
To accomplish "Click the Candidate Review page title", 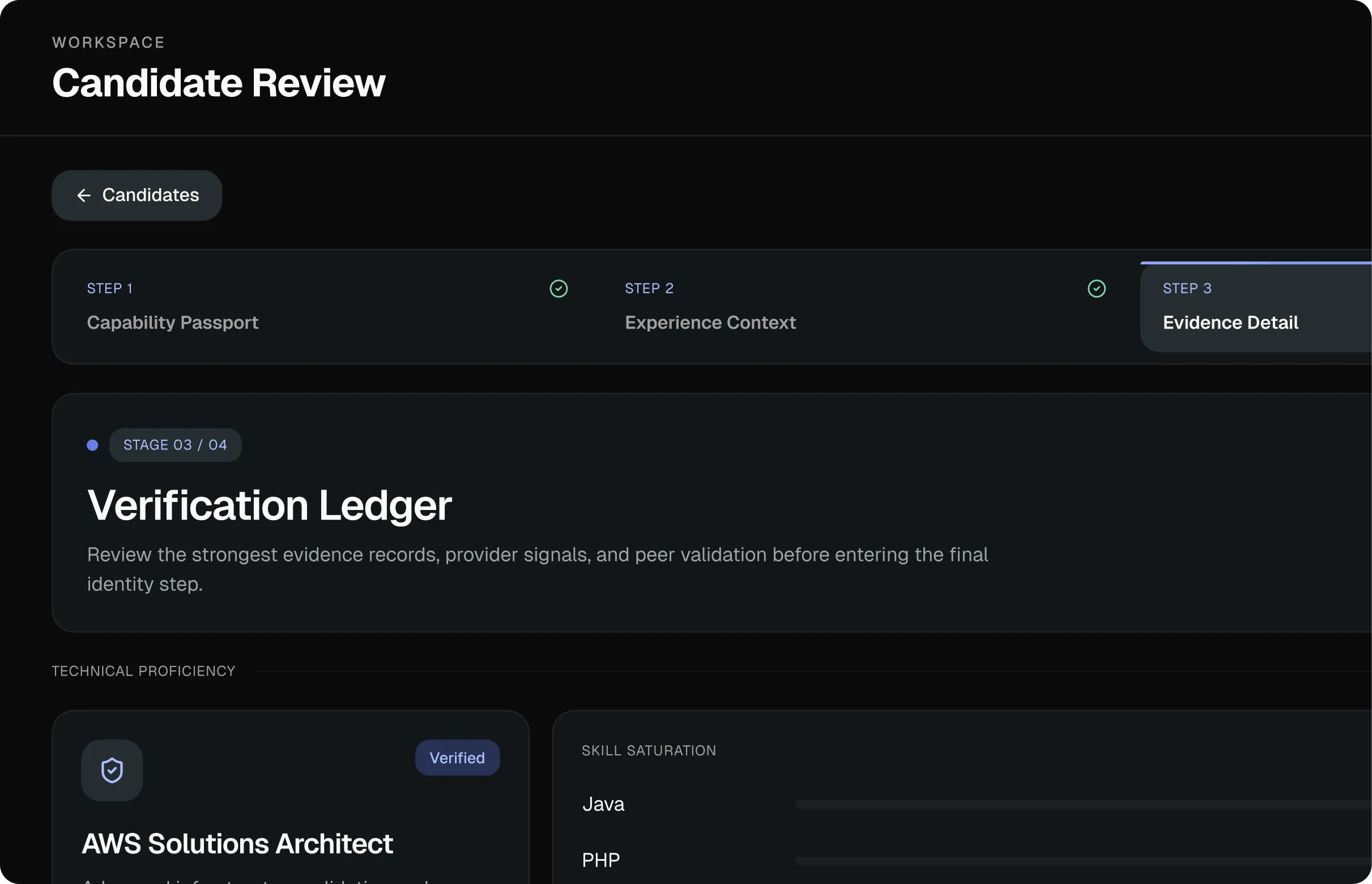I will 219,83.
